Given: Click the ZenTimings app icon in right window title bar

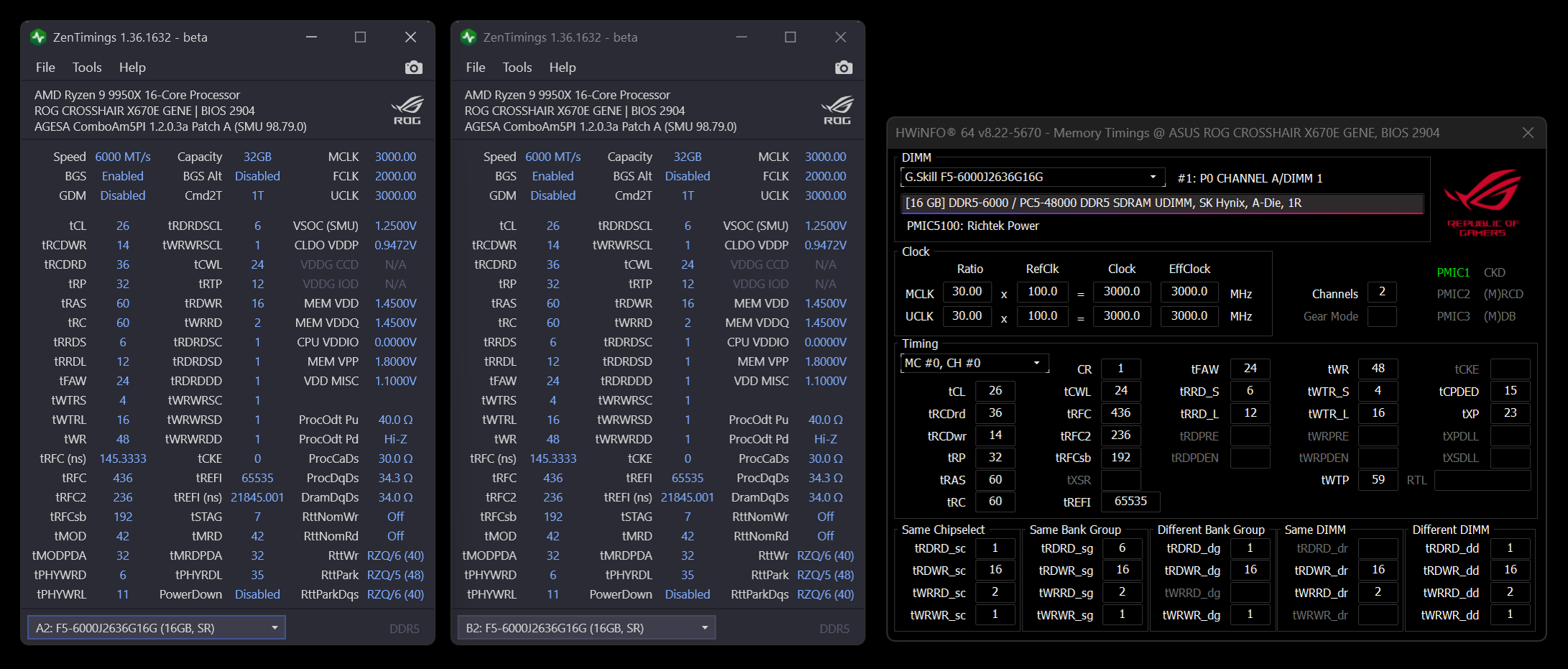Looking at the screenshot, I should click(469, 37).
